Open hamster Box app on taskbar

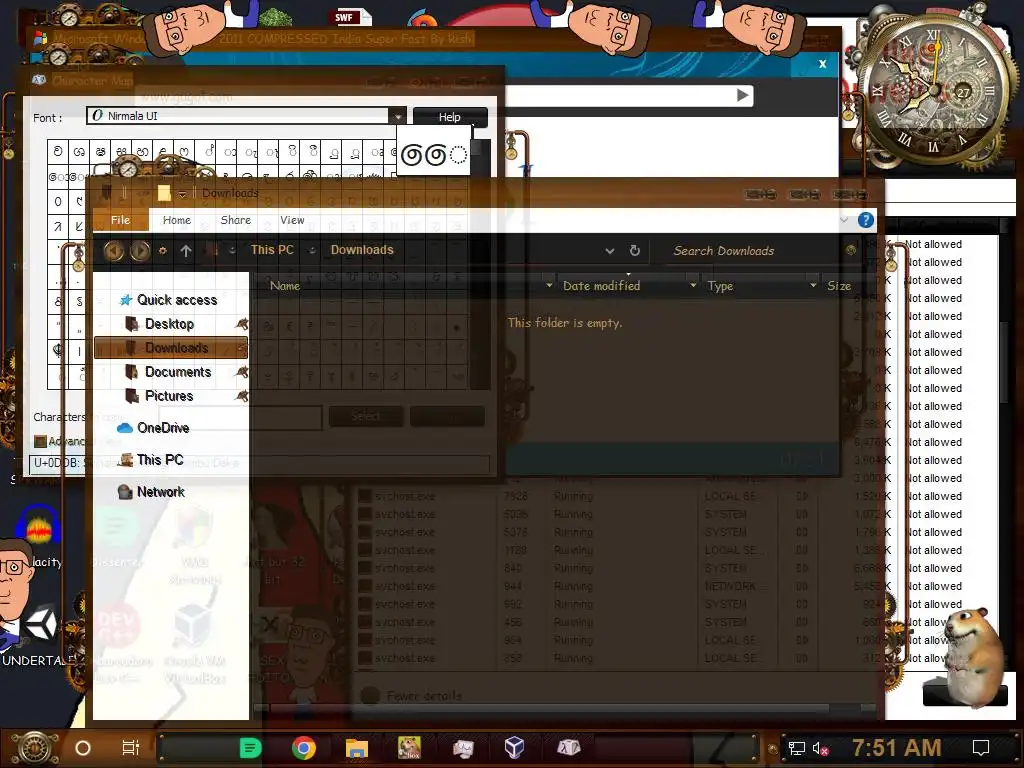[x=409, y=748]
